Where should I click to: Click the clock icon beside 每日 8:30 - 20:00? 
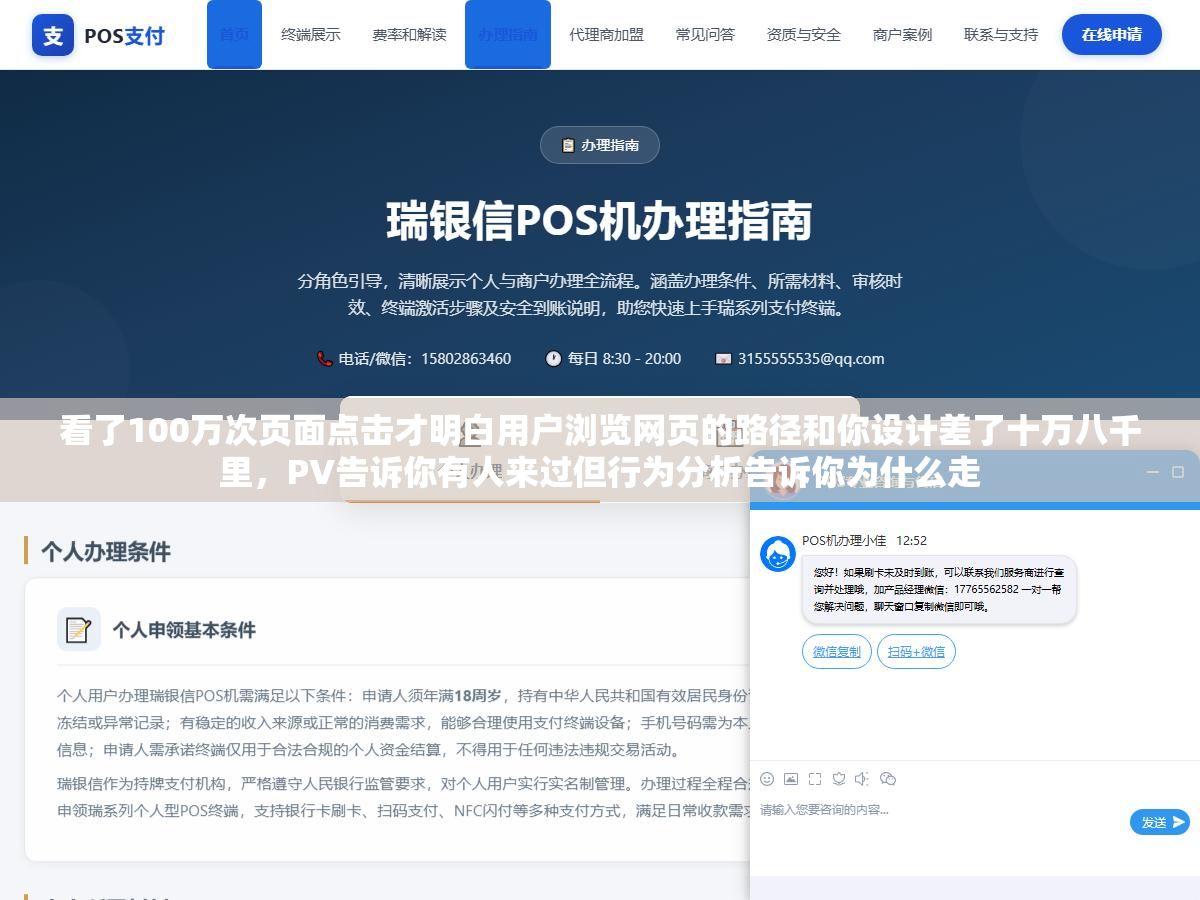click(553, 358)
